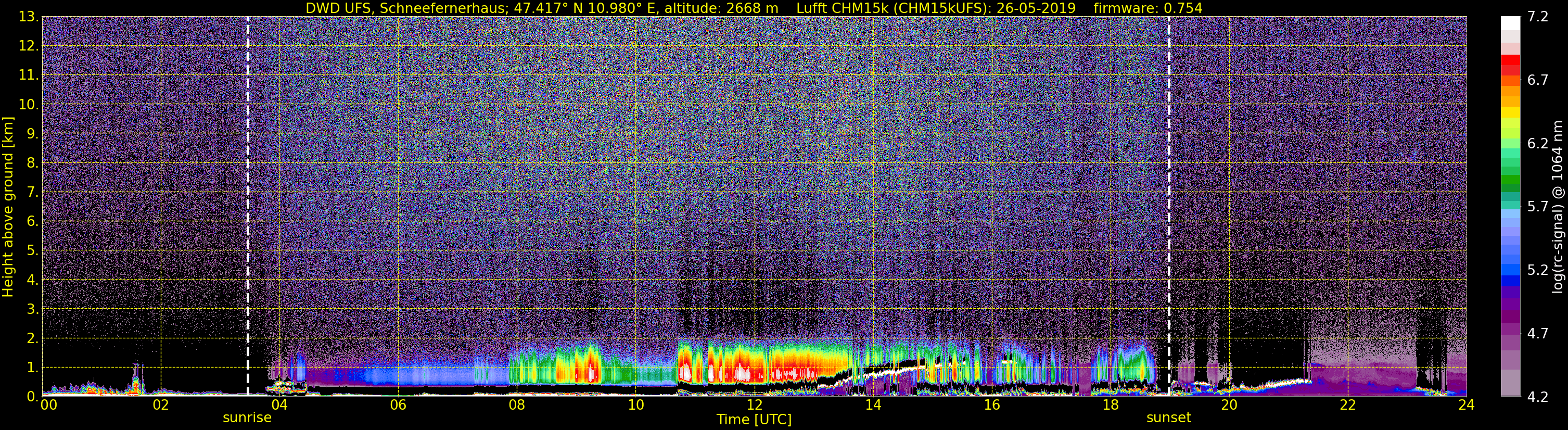Image resolution: width=1568 pixels, height=430 pixels.
Task: Click the 'sunset' label below the axis
Action: [1169, 418]
